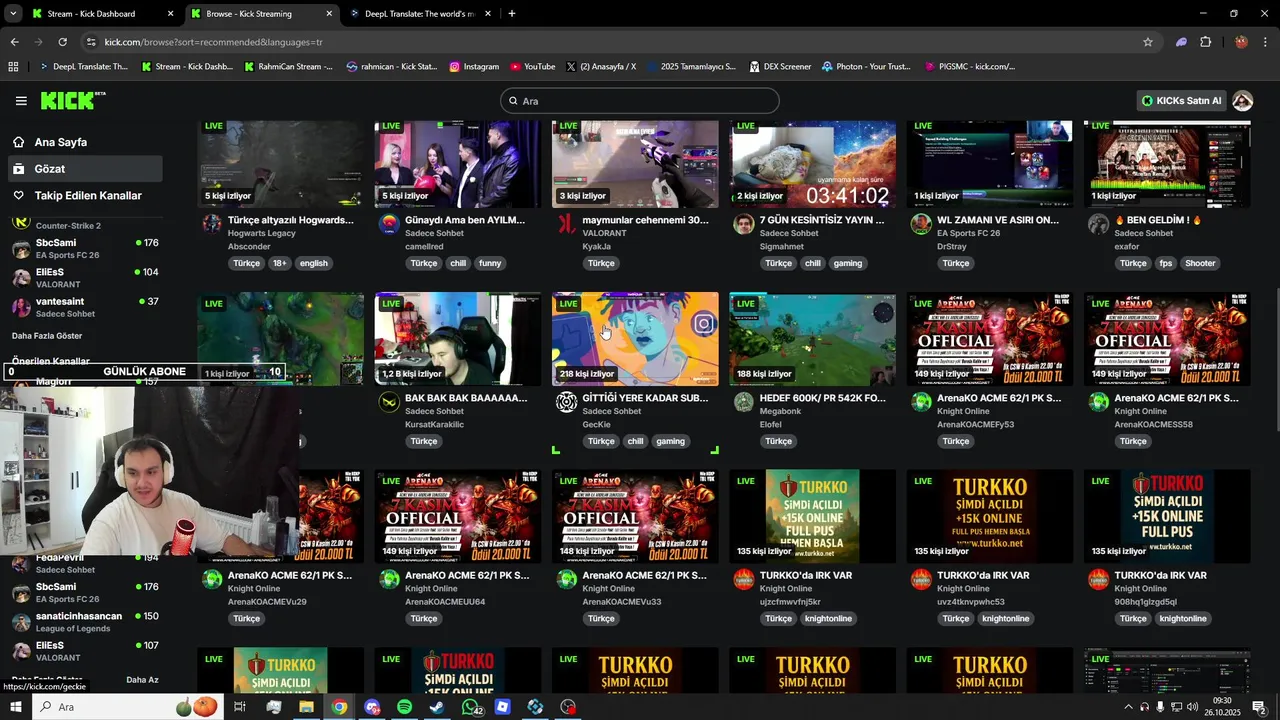
Task: Open the DEX Screener bookmark
Action: (779, 67)
